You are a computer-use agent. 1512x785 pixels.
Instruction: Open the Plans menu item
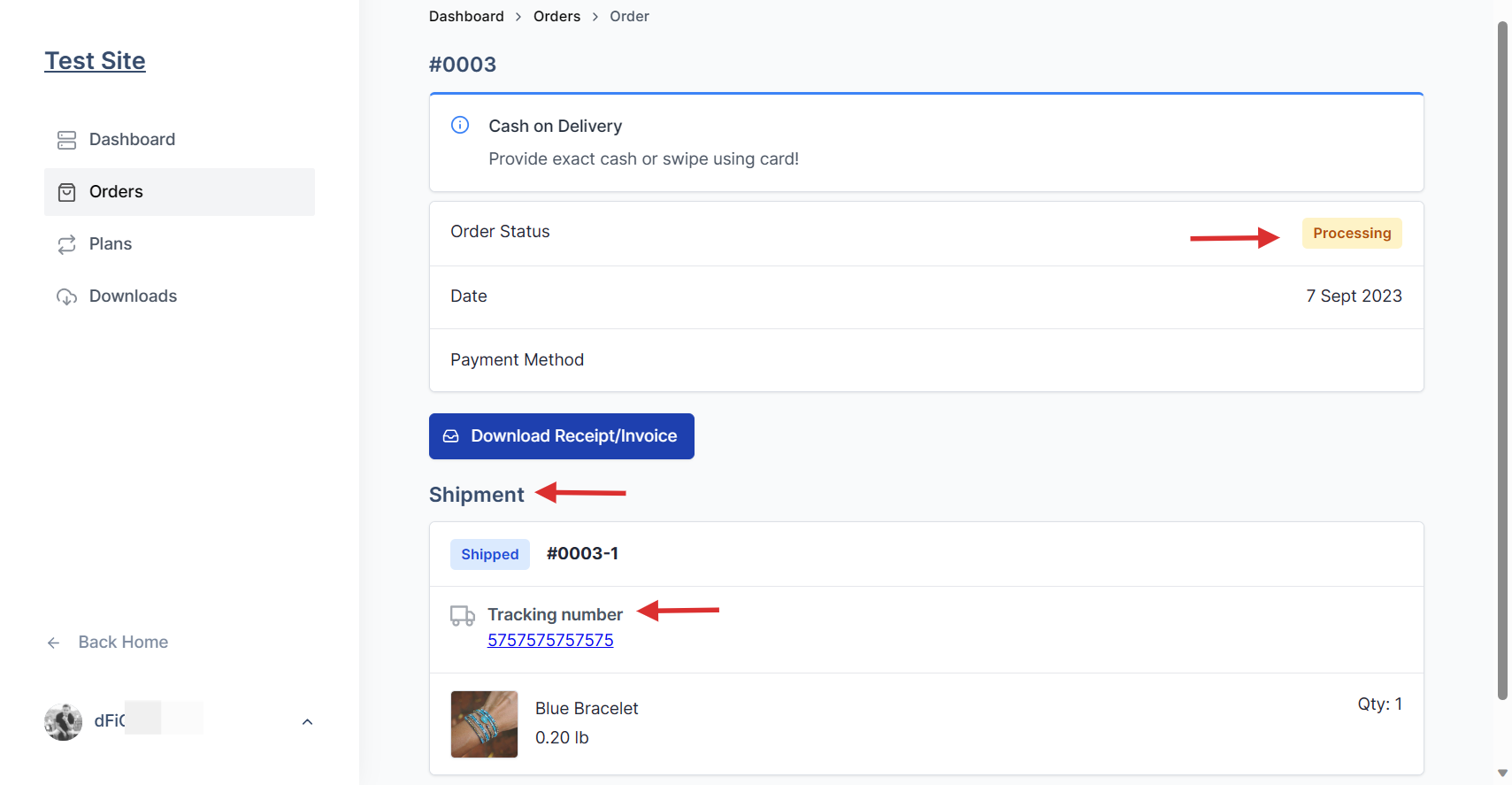(111, 244)
